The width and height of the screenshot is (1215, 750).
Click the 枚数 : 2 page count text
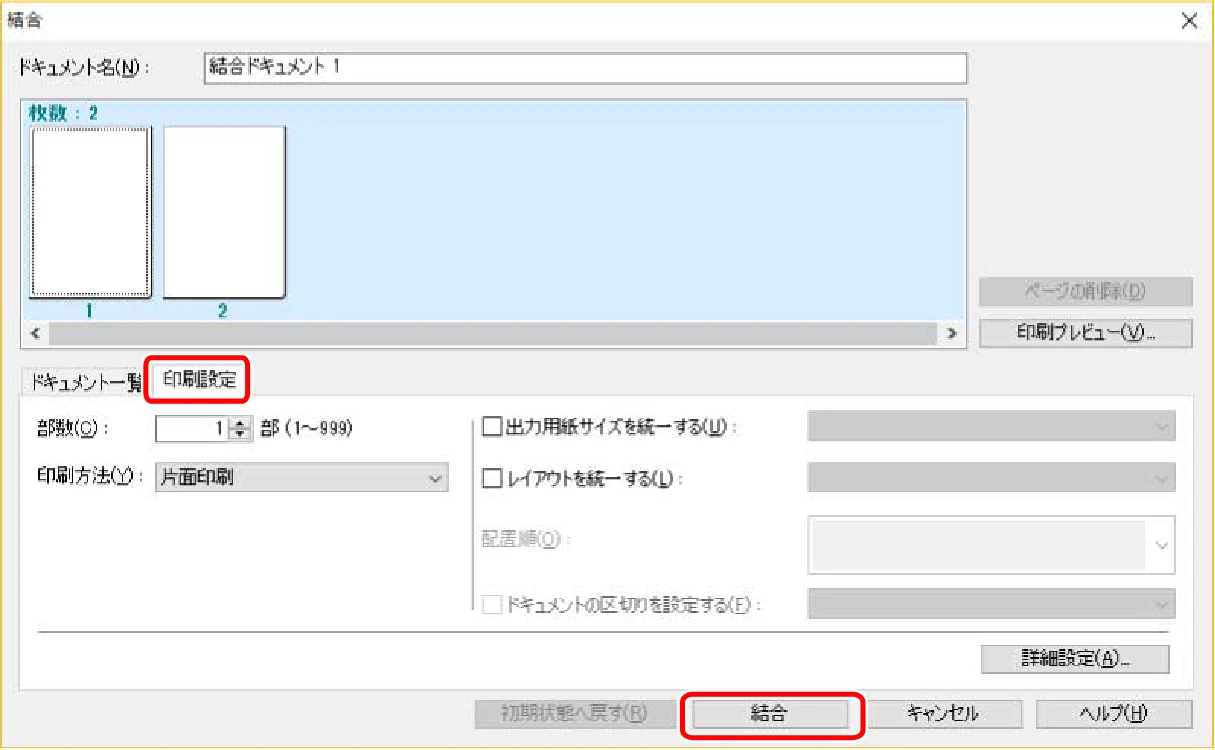pos(63,113)
